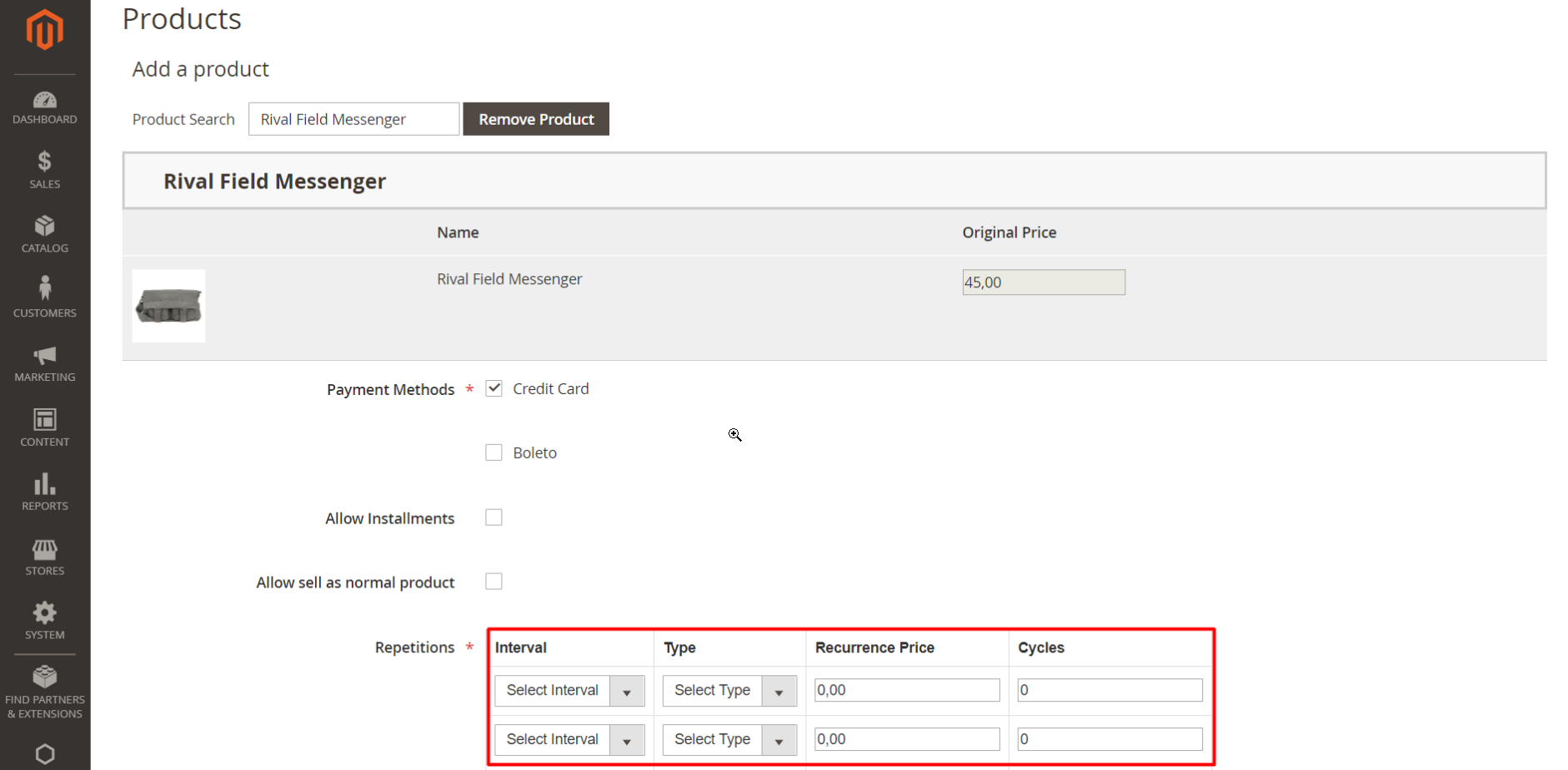Click the Rival Field Messenger product thumbnail
Image resolution: width=1568 pixels, height=770 pixels.
[x=168, y=306]
